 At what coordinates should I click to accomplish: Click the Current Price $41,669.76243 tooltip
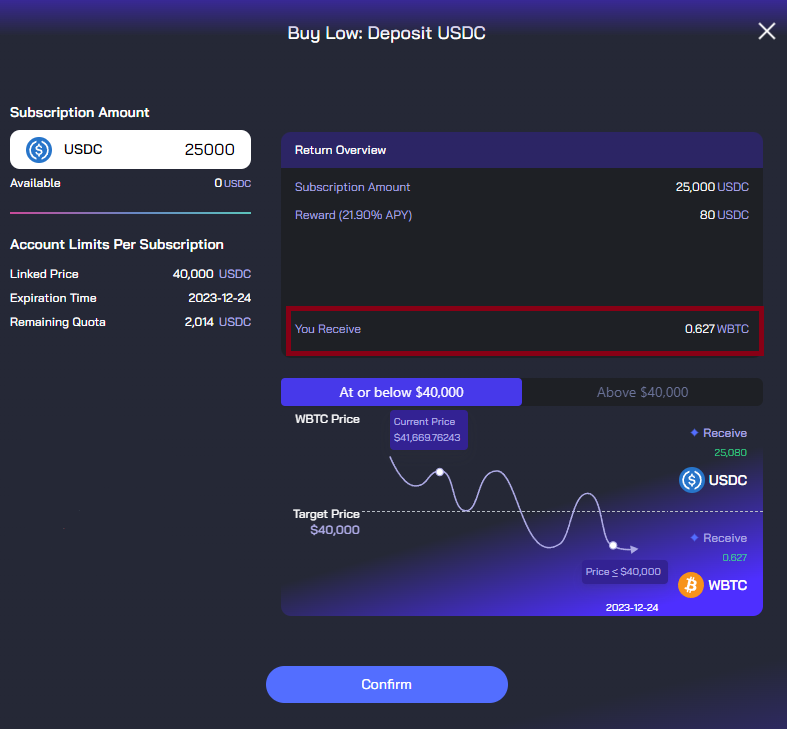(x=428, y=430)
